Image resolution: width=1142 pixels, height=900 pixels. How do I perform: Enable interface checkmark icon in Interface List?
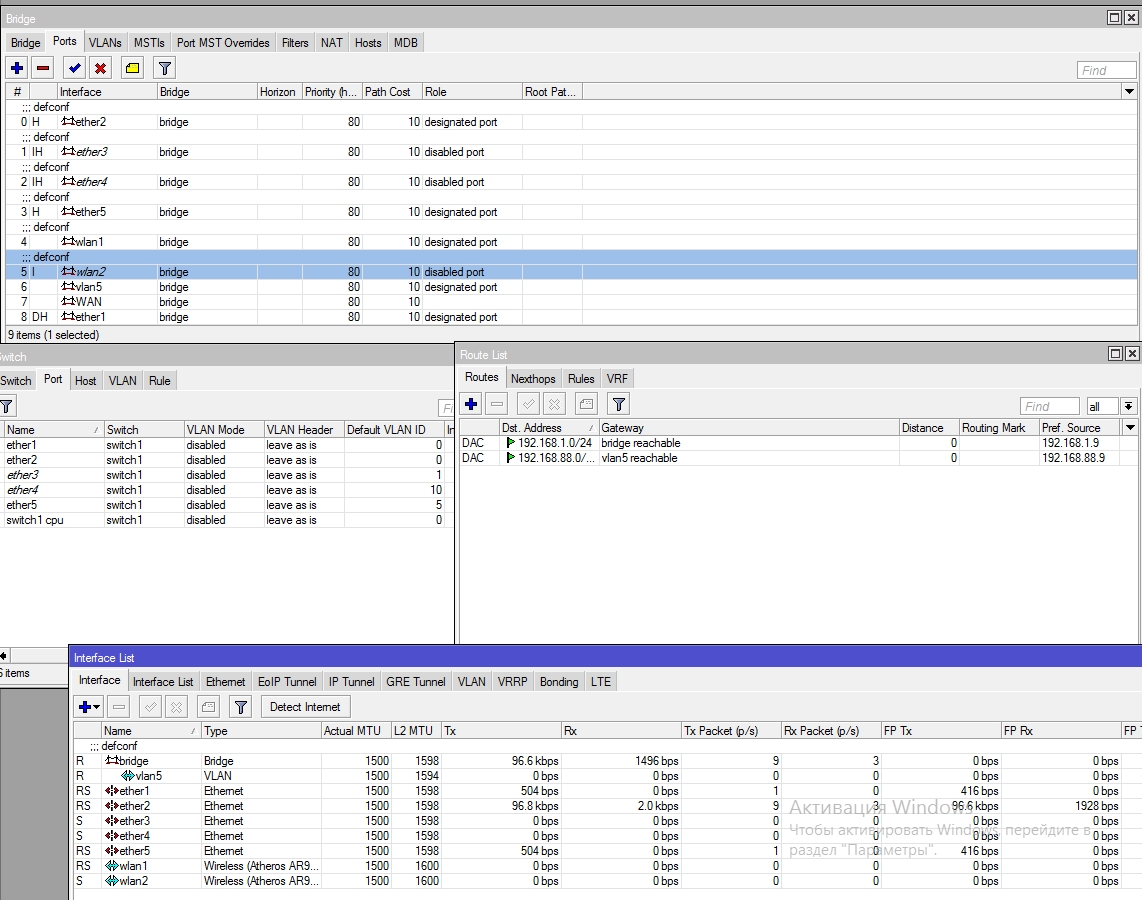point(151,706)
